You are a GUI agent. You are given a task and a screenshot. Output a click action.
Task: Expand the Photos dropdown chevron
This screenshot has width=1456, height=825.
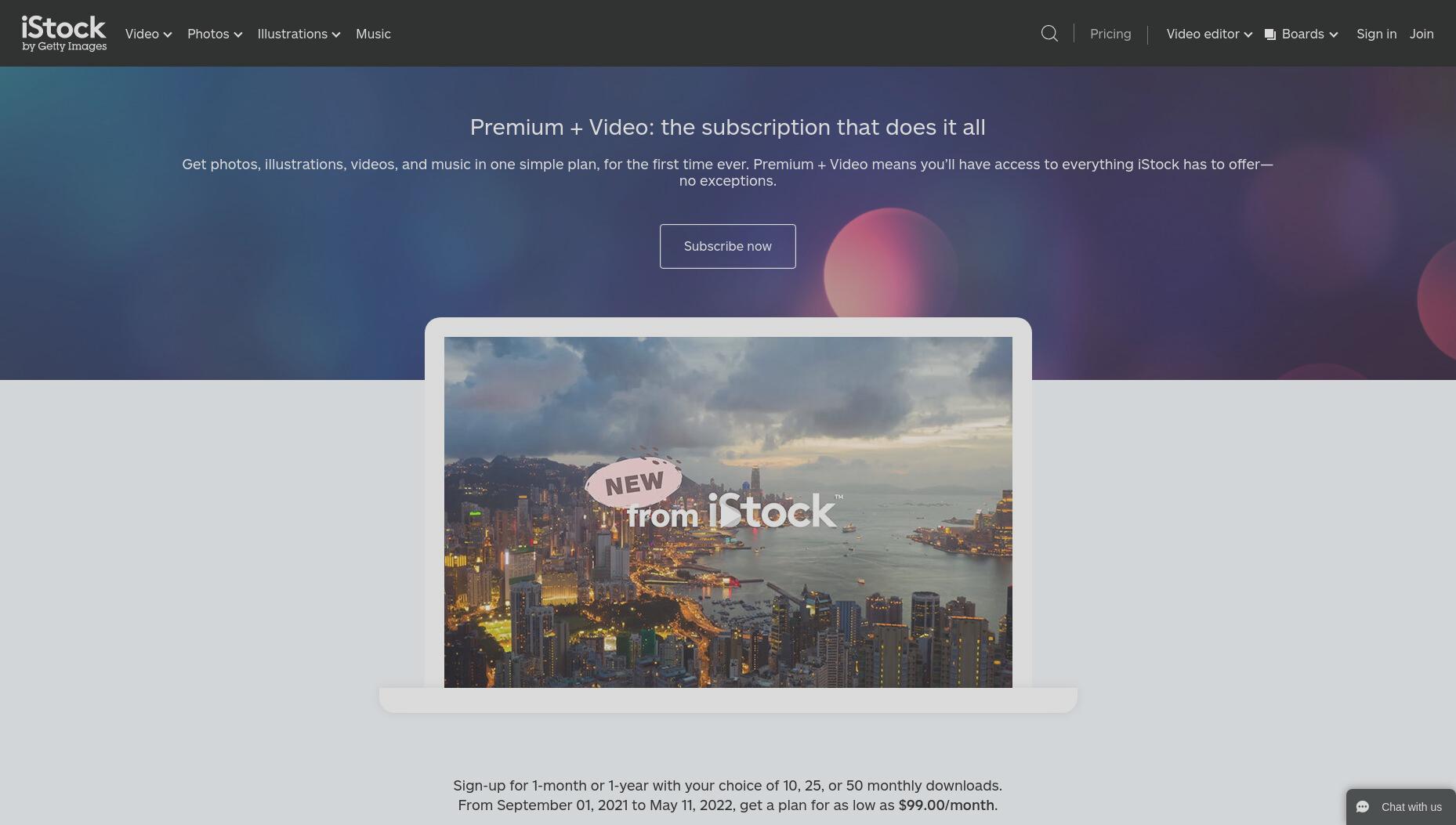238,34
